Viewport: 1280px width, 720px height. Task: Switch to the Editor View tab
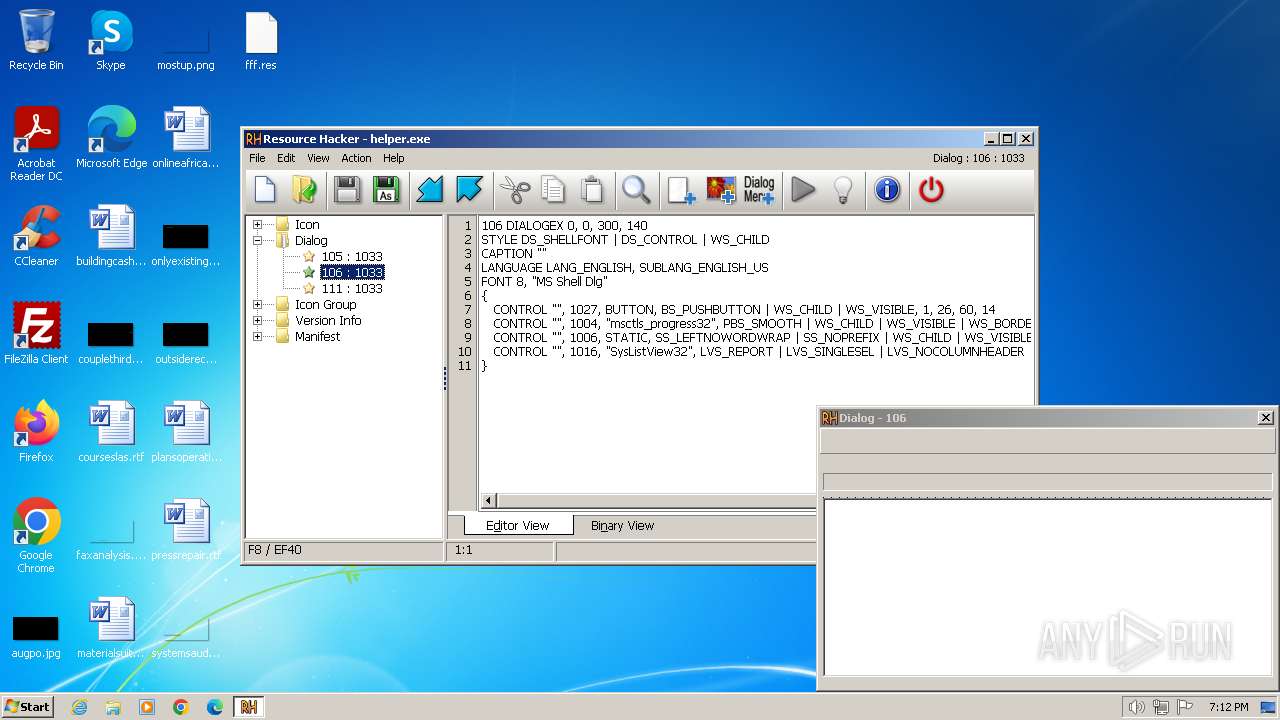(517, 526)
